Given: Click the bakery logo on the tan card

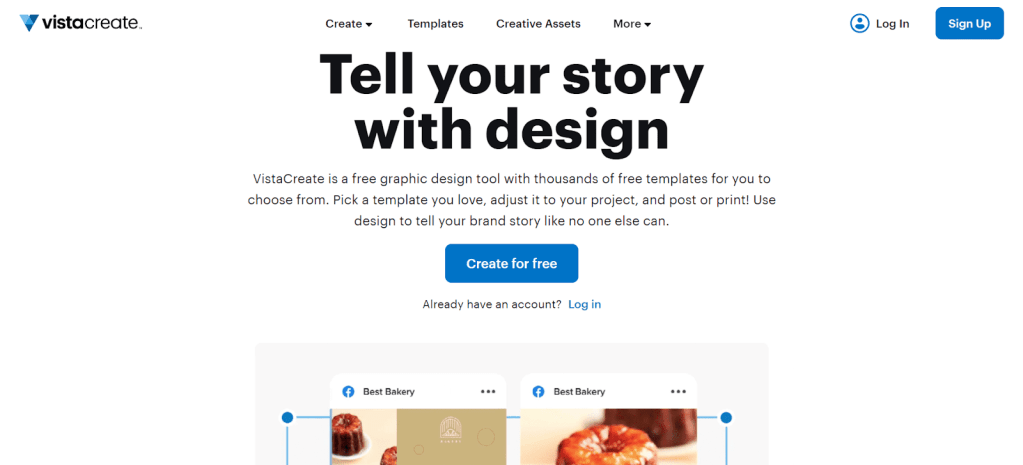Looking at the screenshot, I should tap(452, 432).
